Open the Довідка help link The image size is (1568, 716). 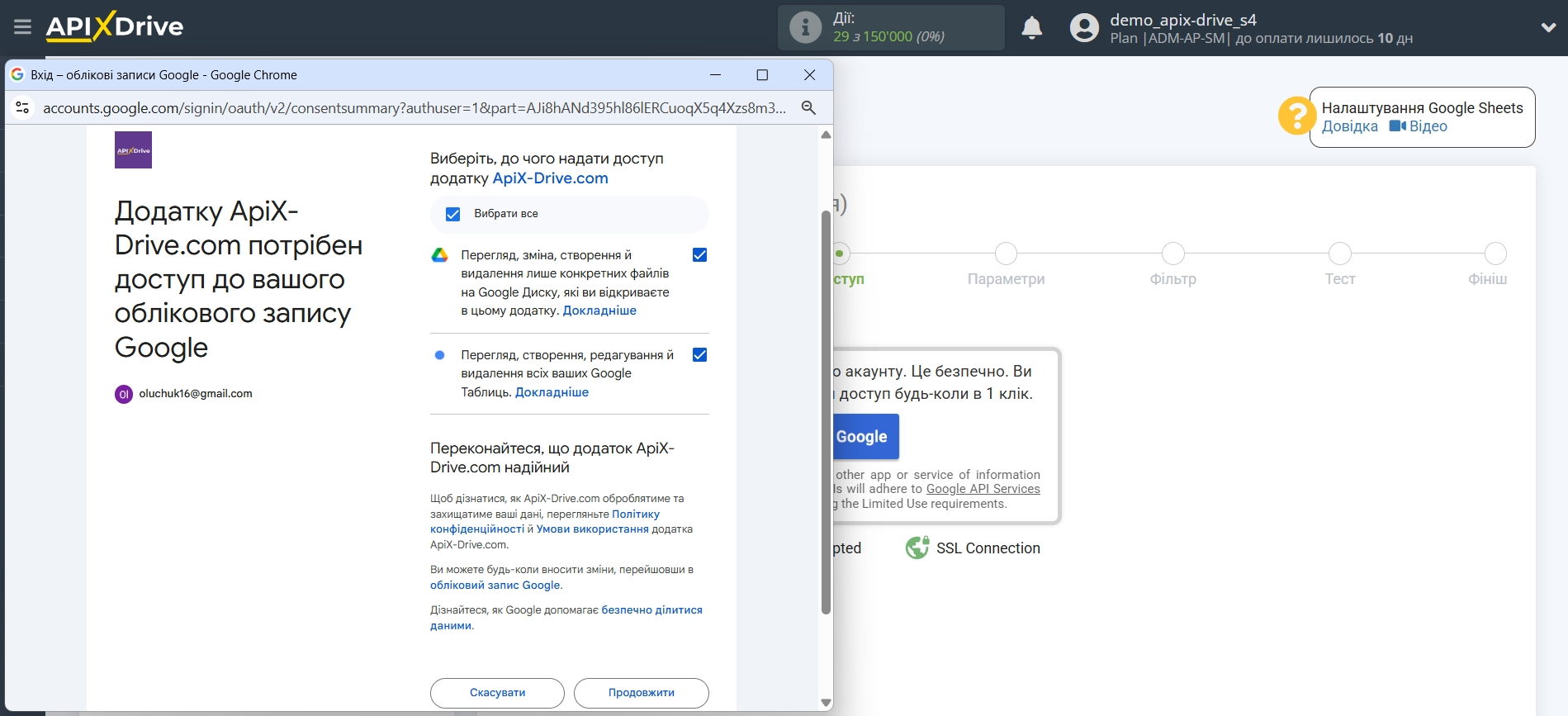(1349, 126)
